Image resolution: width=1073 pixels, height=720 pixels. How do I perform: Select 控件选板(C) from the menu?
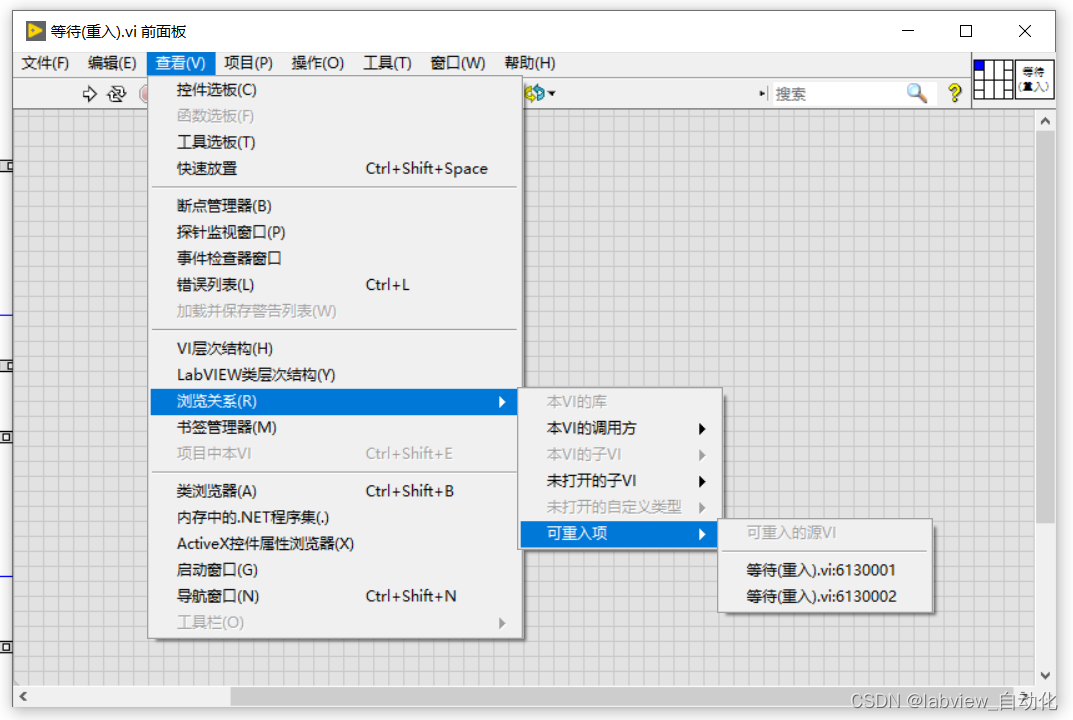pyautogui.click(x=333, y=90)
